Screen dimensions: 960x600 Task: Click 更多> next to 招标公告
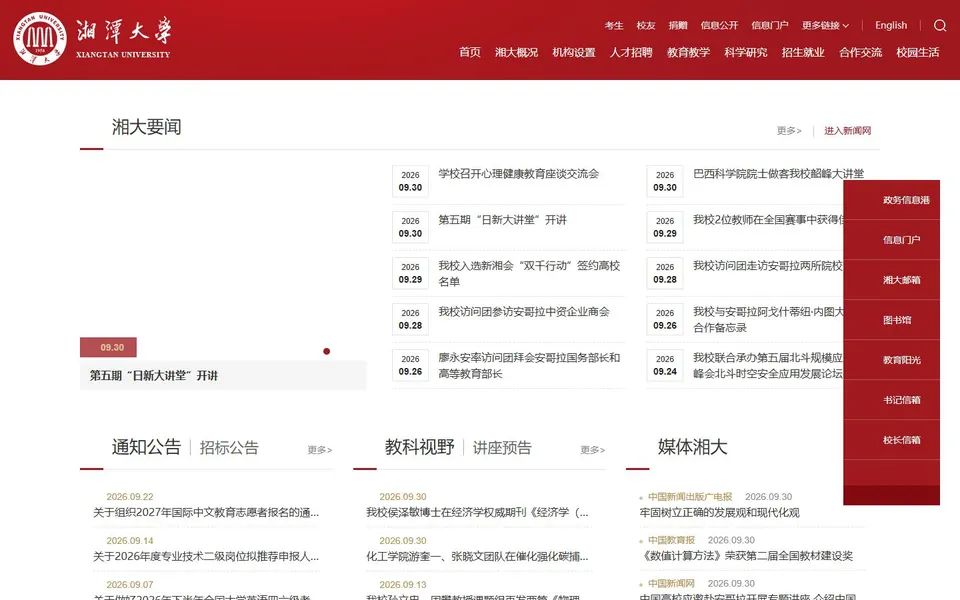point(320,450)
